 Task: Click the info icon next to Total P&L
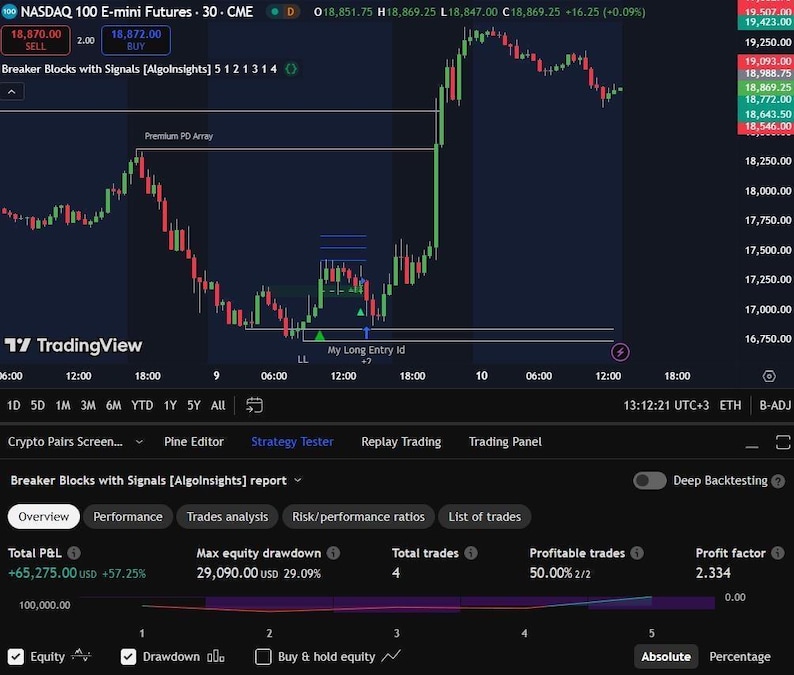pyautogui.click(x=74, y=553)
